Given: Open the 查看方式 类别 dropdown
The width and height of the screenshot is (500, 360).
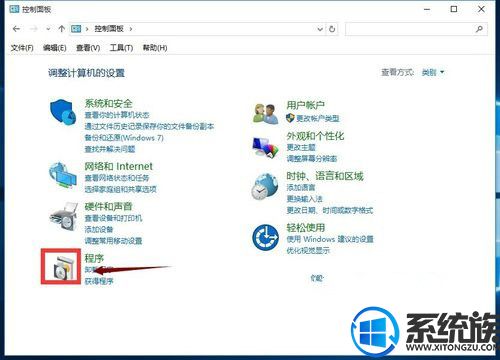Looking at the screenshot, I should 433,72.
